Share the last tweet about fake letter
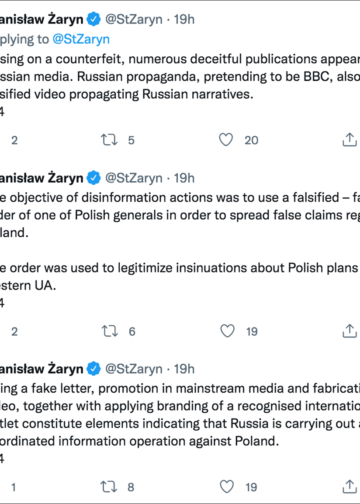The image size is (360, 504). (349, 487)
